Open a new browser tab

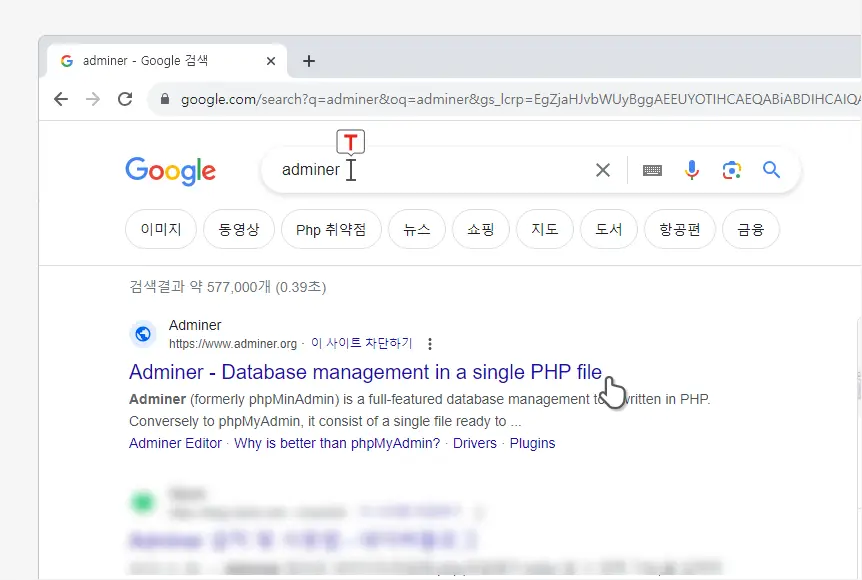click(309, 61)
